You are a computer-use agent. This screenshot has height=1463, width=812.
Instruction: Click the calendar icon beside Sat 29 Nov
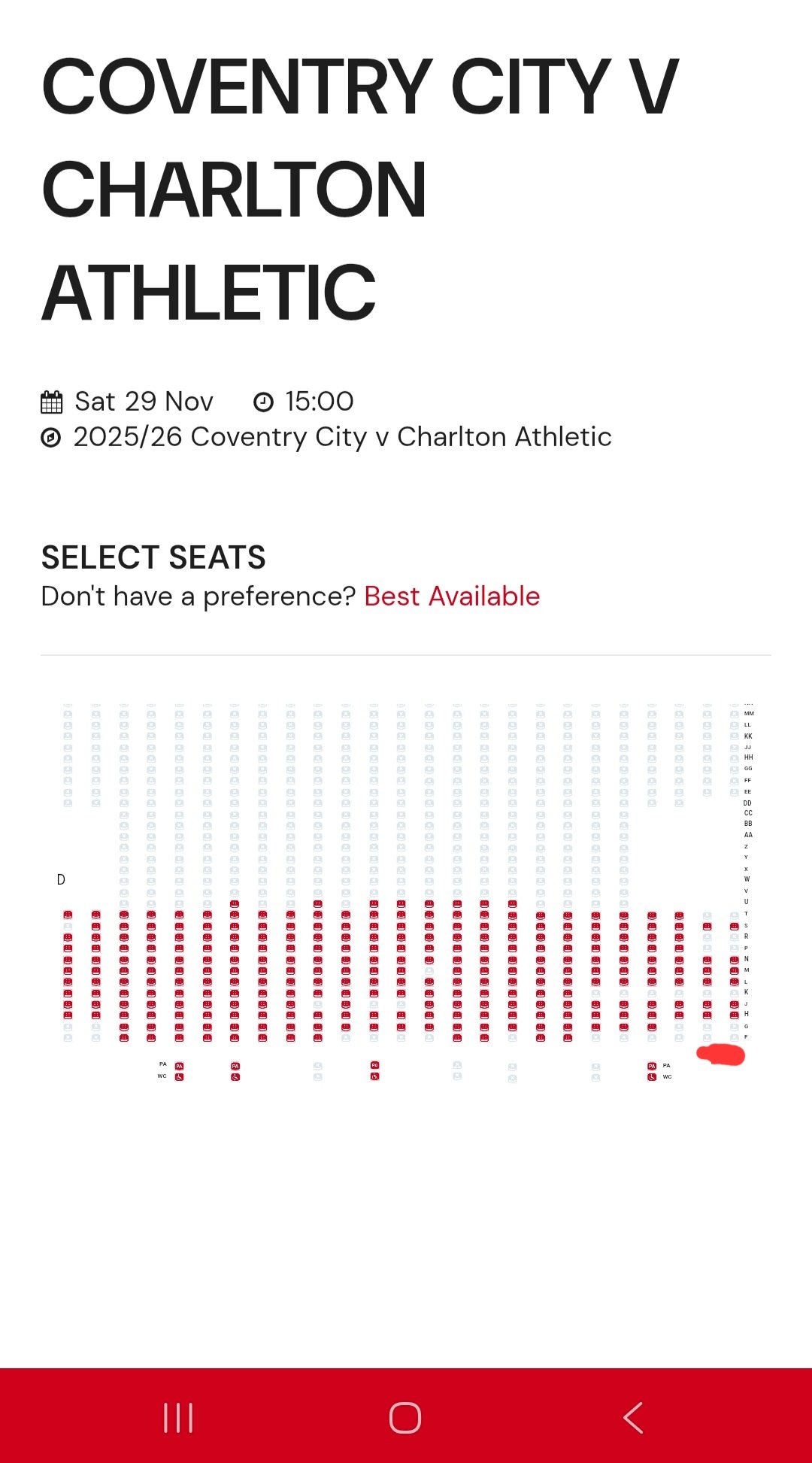pyautogui.click(x=51, y=402)
